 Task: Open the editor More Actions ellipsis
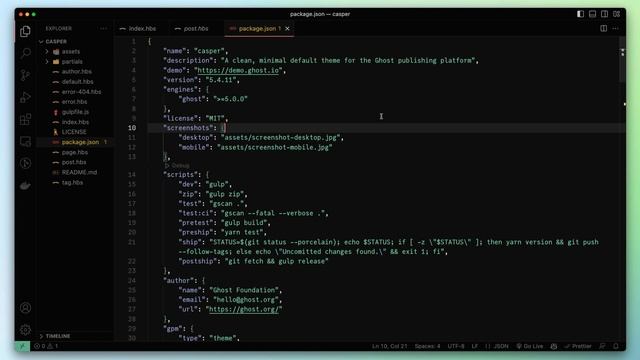616,29
